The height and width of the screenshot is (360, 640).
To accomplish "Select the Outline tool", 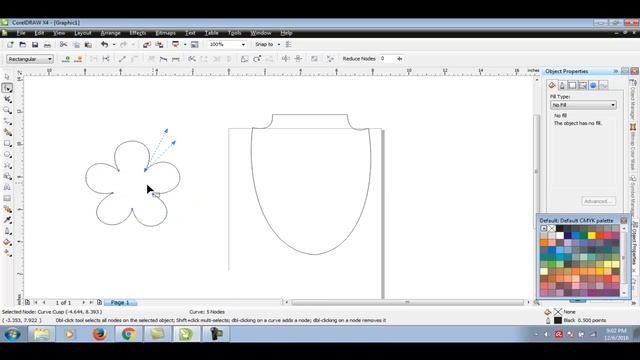I will coord(7,231).
